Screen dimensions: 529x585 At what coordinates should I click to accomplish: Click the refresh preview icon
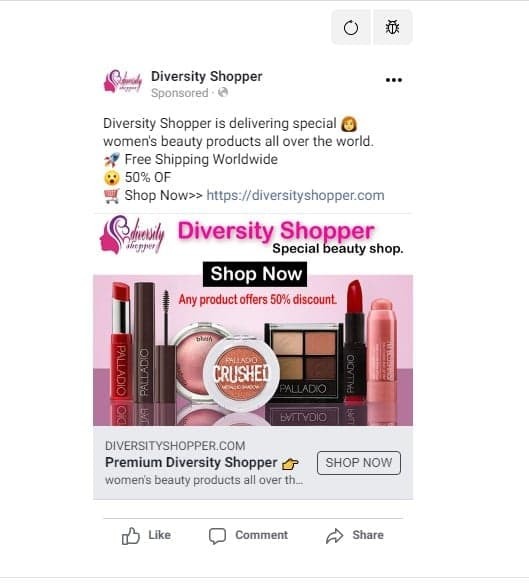tap(351, 28)
